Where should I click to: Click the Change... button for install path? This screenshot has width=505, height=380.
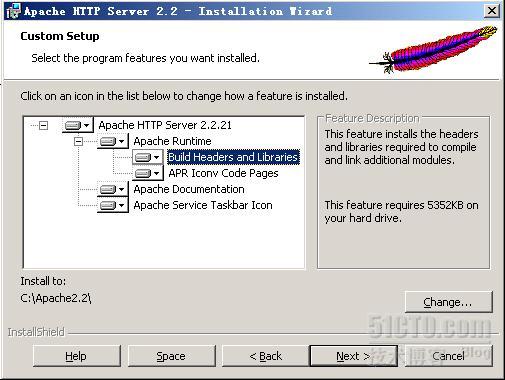(x=448, y=302)
